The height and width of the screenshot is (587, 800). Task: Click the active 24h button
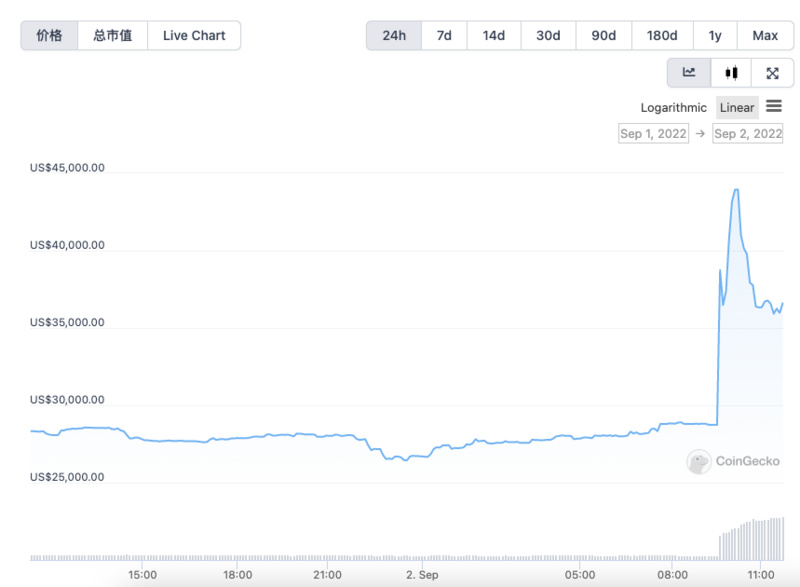[393, 35]
